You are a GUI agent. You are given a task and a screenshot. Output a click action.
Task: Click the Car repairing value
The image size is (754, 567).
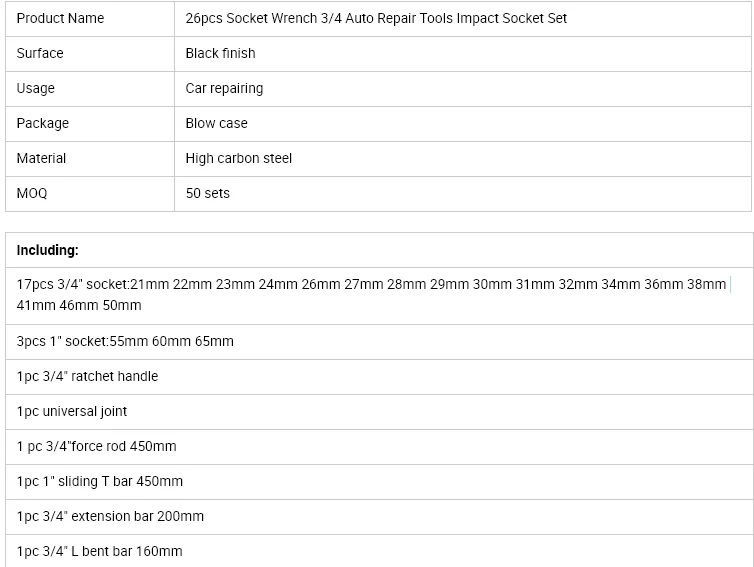(224, 88)
